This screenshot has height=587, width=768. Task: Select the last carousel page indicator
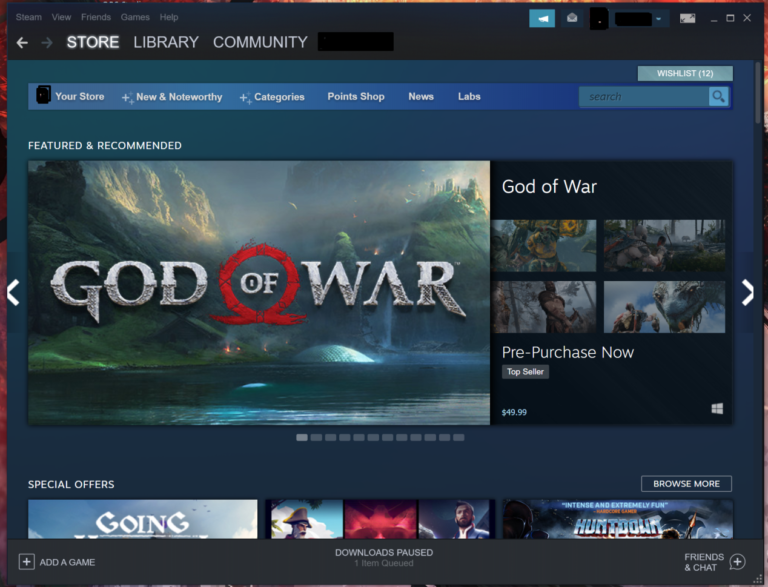click(x=458, y=438)
